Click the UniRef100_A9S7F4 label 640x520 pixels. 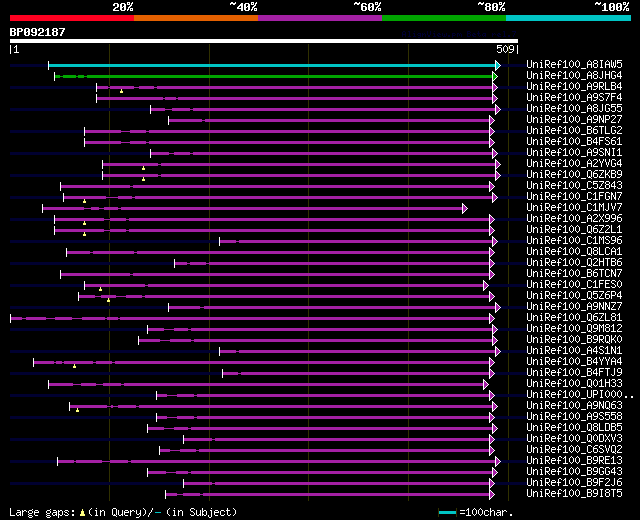(x=574, y=97)
